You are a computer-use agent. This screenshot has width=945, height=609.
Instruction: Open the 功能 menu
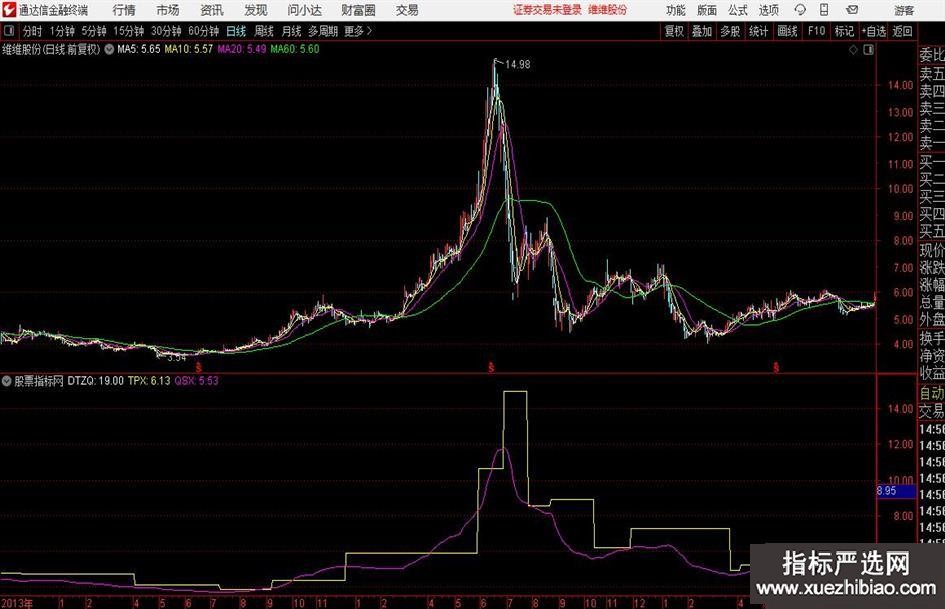point(676,10)
